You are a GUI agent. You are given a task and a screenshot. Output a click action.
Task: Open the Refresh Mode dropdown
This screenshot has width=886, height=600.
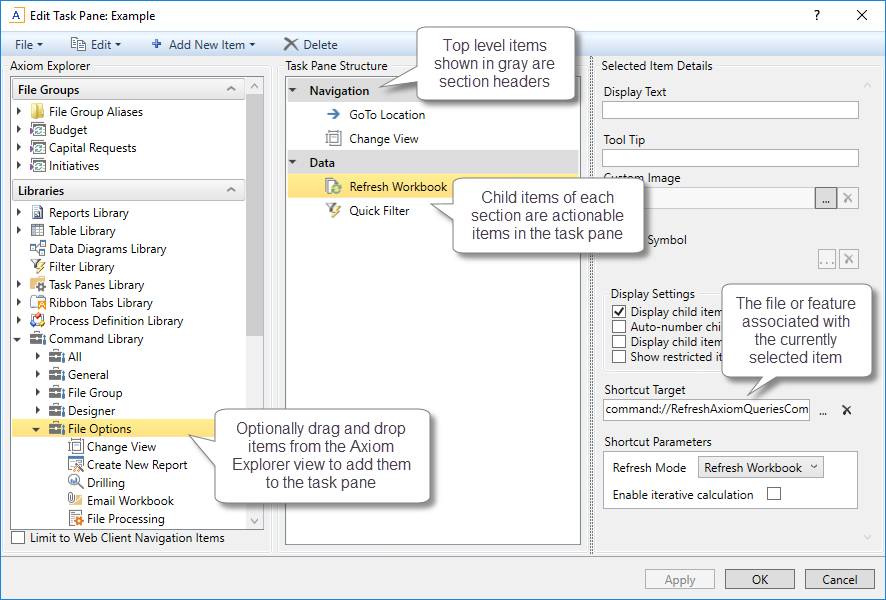tap(760, 467)
